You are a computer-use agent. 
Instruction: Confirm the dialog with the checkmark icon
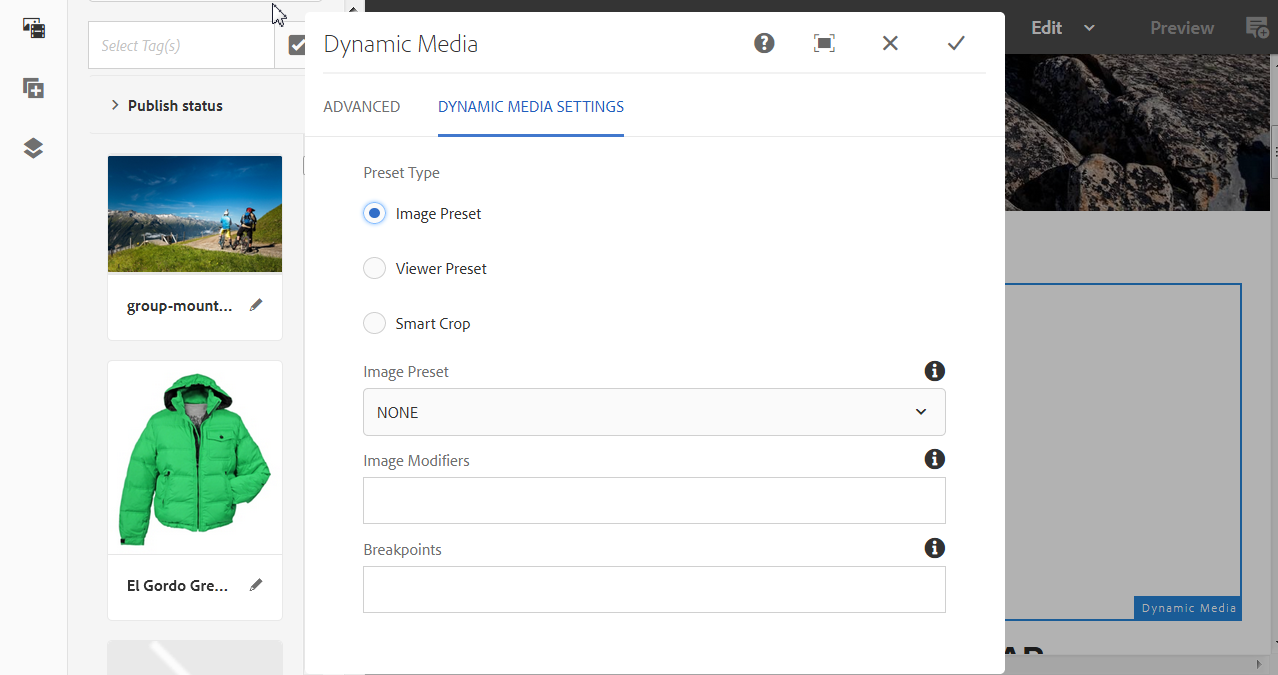(x=956, y=43)
